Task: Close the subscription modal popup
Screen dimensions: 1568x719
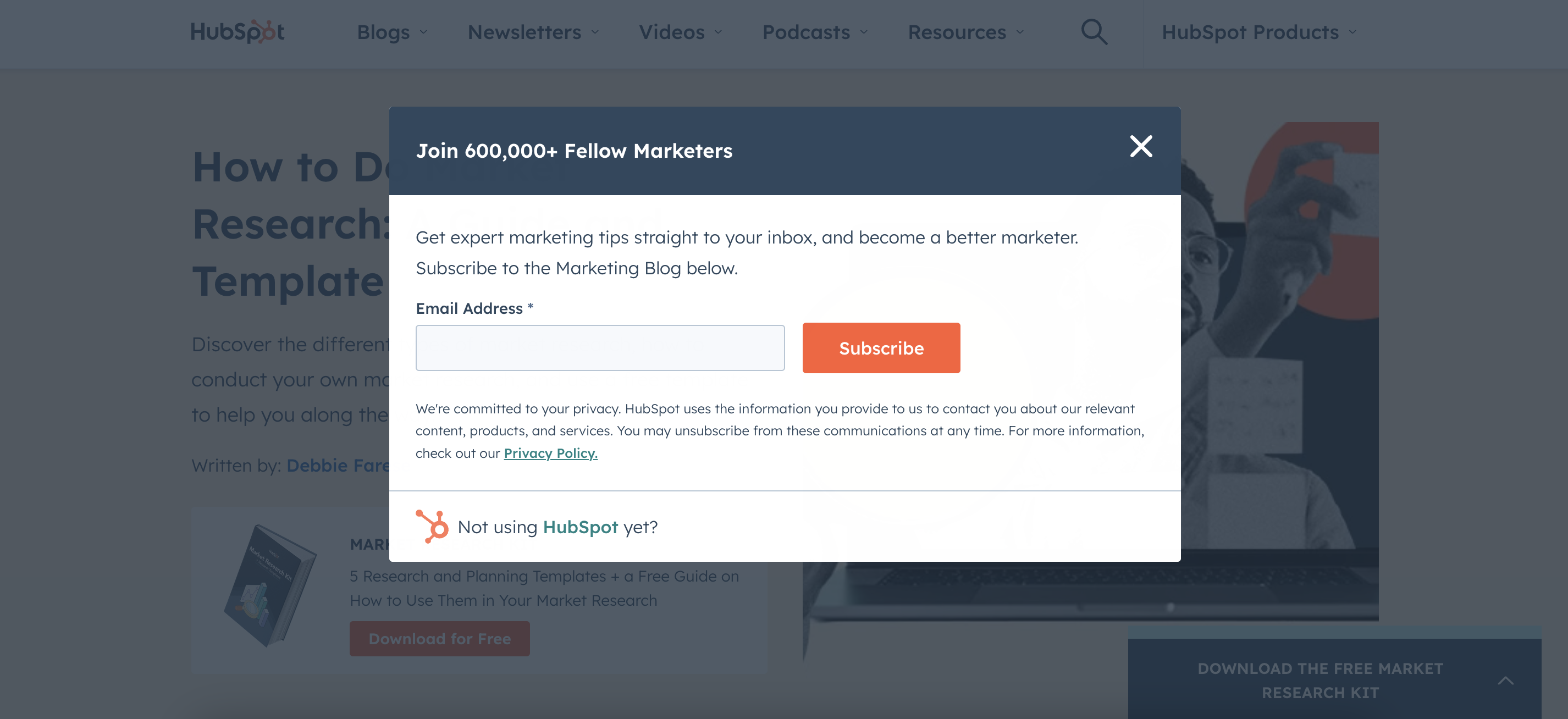Action: (1140, 145)
